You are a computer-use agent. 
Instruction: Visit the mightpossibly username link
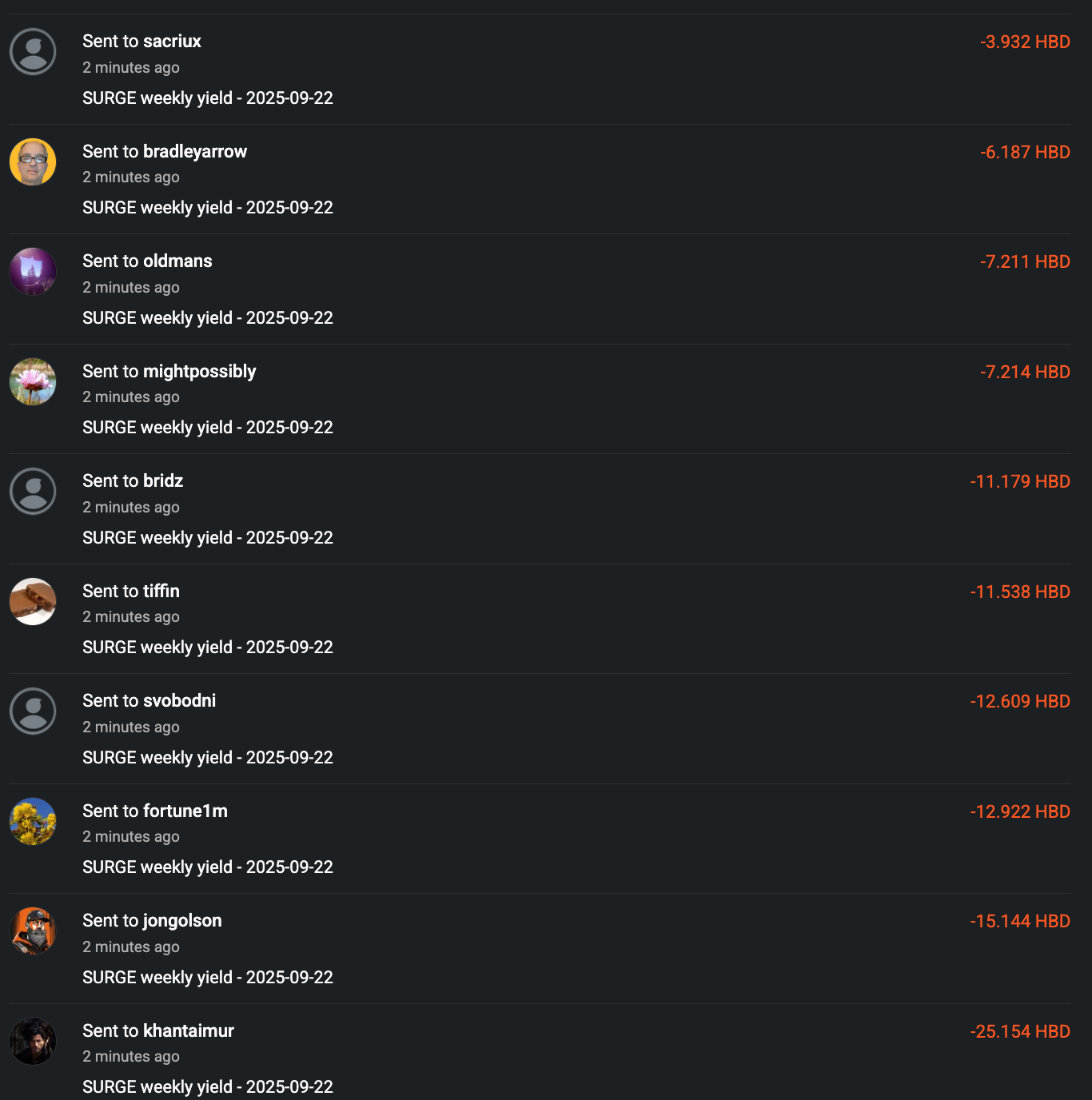(199, 372)
